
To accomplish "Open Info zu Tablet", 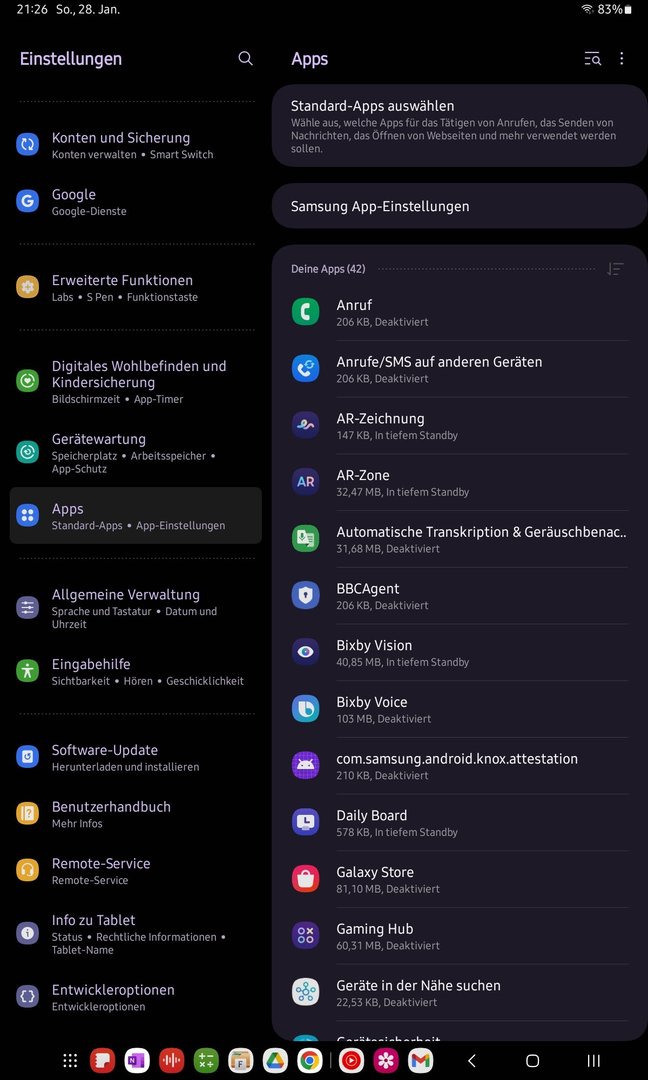I will click(136, 934).
